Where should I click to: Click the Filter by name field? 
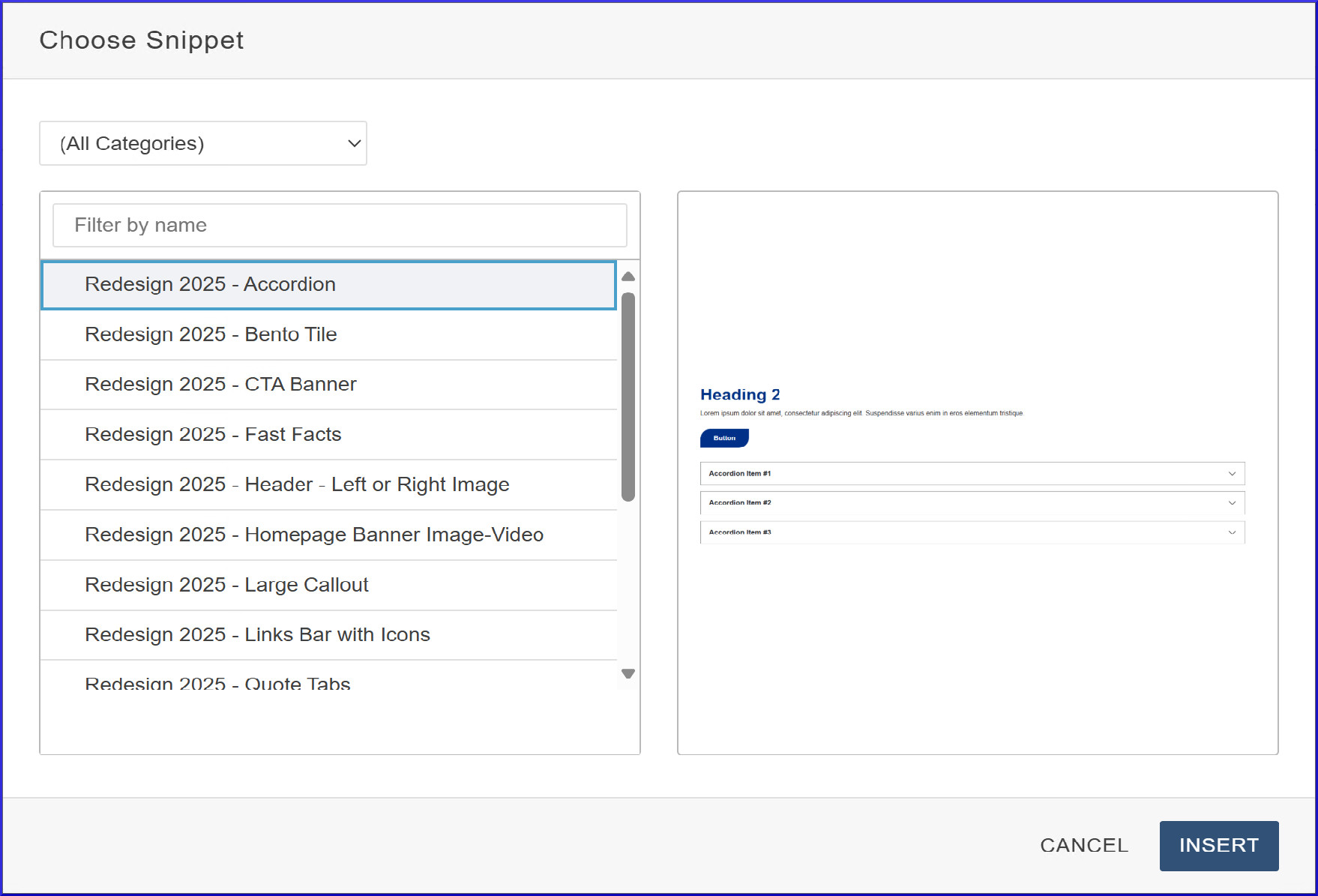340,225
